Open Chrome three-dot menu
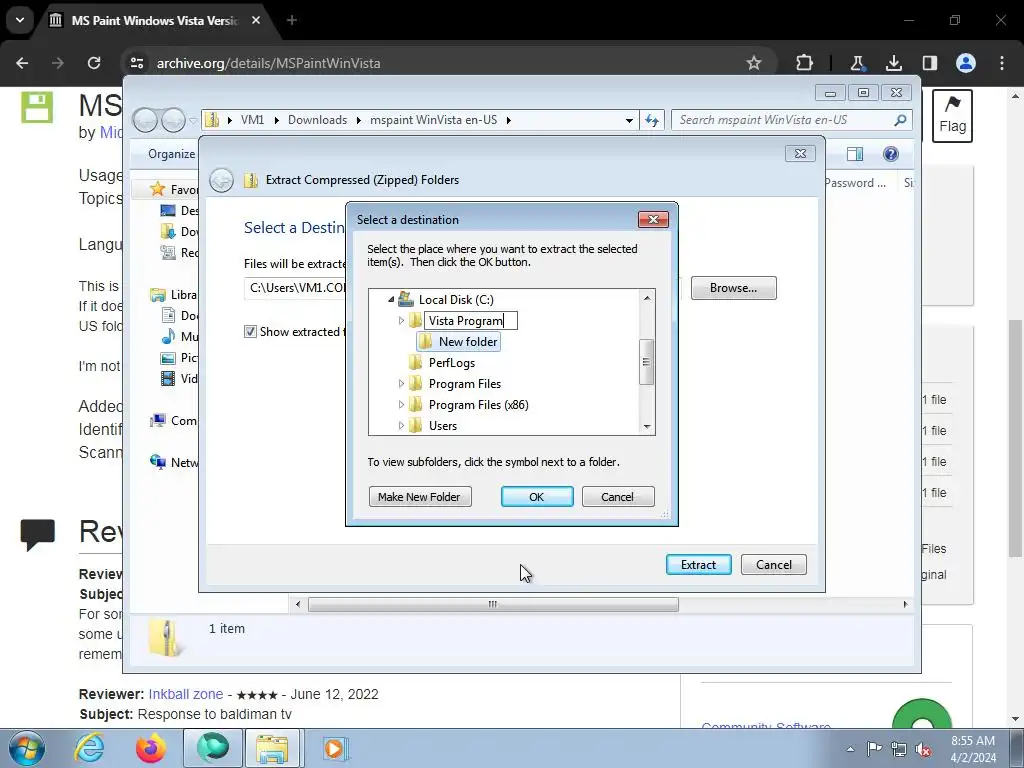Image resolution: width=1024 pixels, height=768 pixels. tap(1002, 63)
